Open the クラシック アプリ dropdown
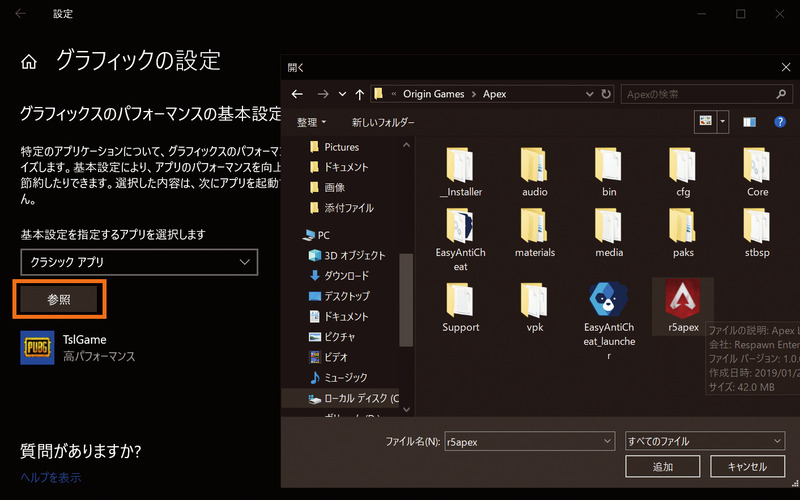 pos(139,262)
